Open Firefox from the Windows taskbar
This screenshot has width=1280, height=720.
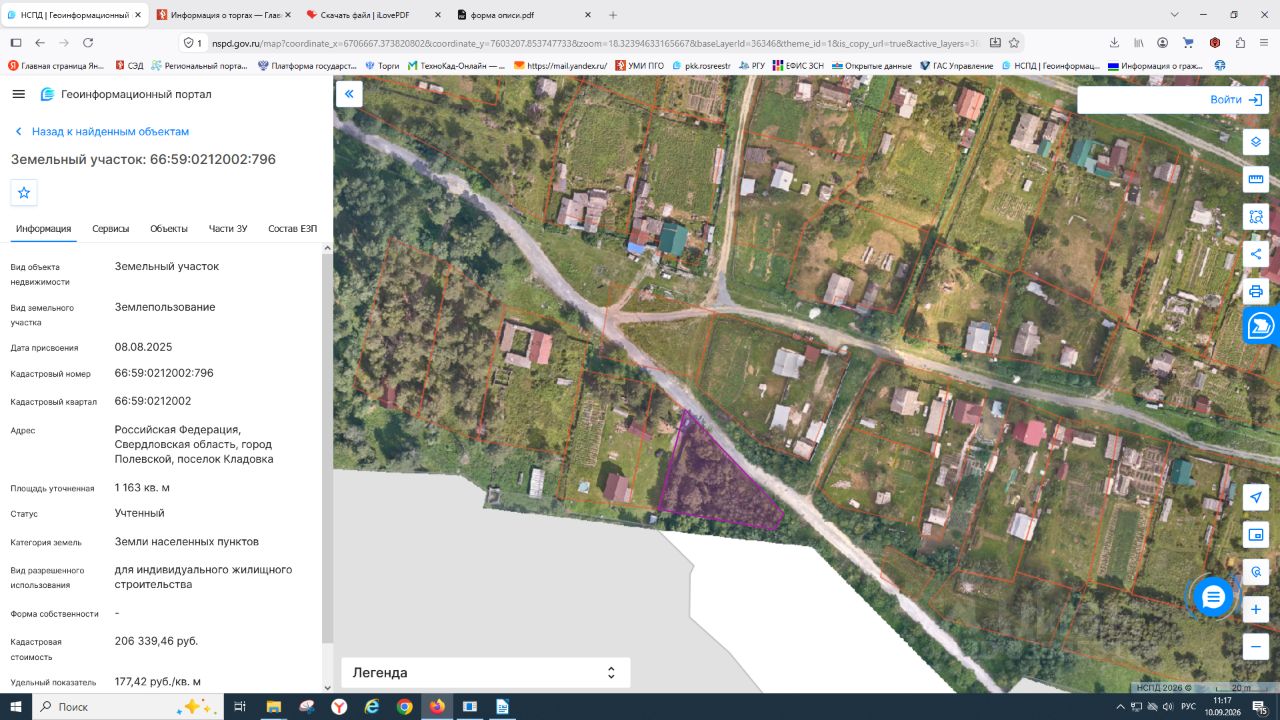[x=437, y=706]
